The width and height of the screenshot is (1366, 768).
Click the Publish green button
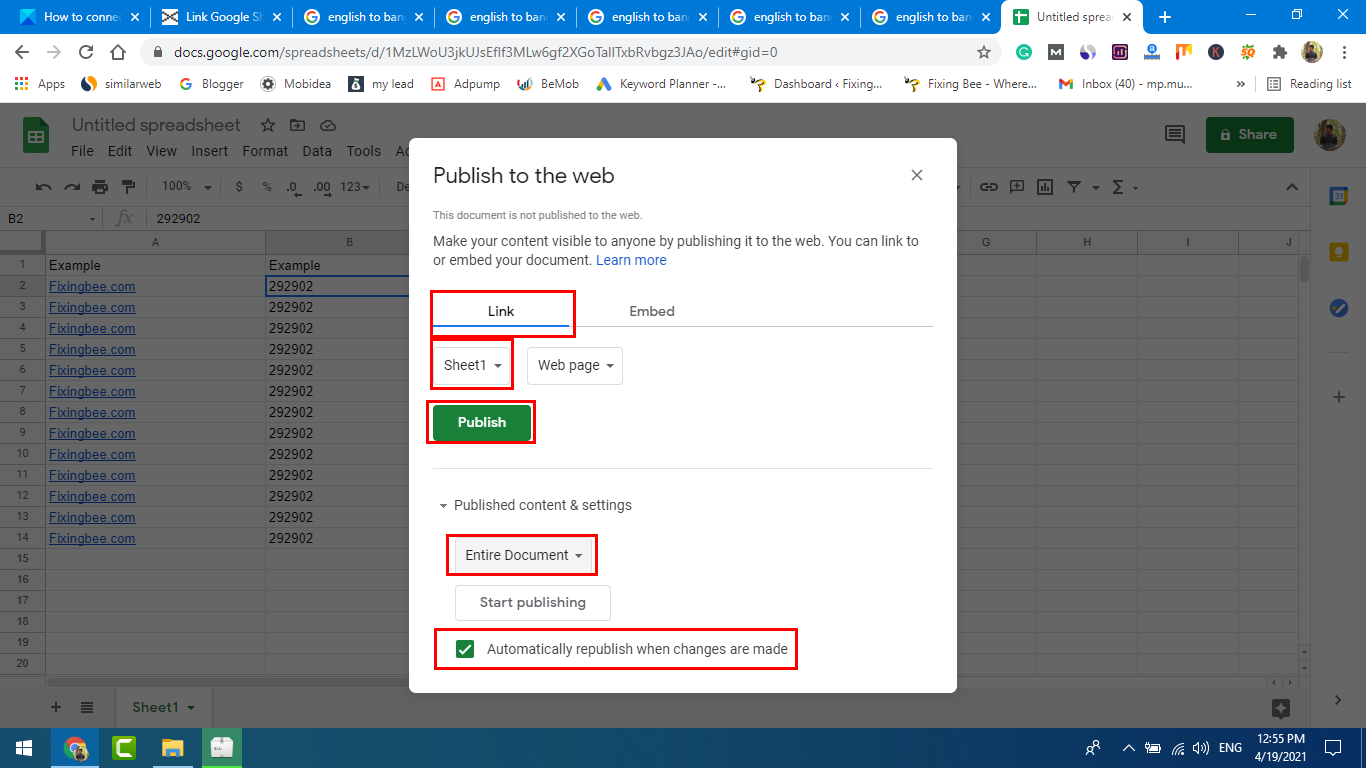482,422
